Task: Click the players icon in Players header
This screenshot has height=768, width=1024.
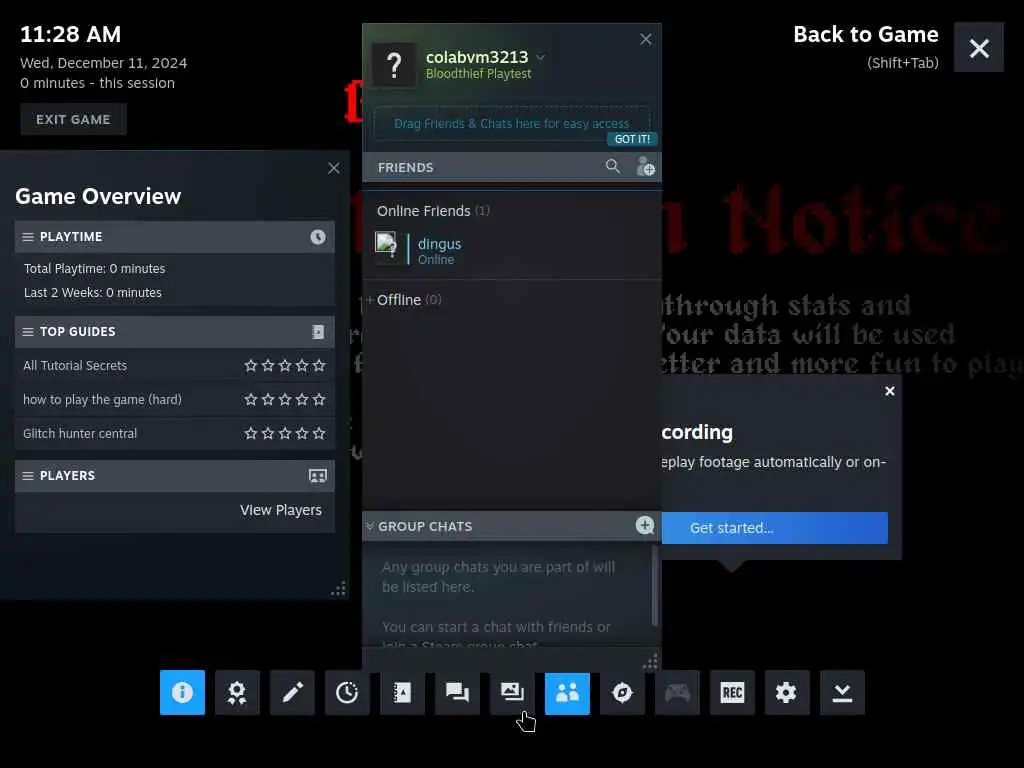Action: pyautogui.click(x=318, y=475)
